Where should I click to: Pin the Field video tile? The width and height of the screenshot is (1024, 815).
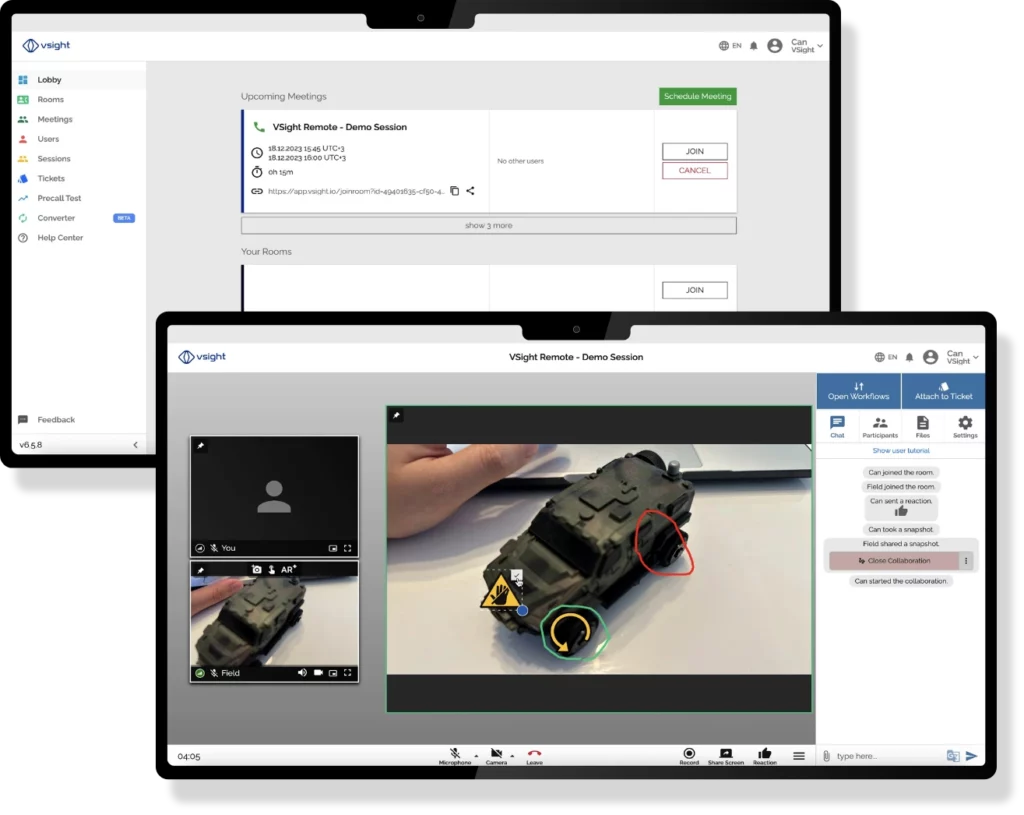point(201,570)
